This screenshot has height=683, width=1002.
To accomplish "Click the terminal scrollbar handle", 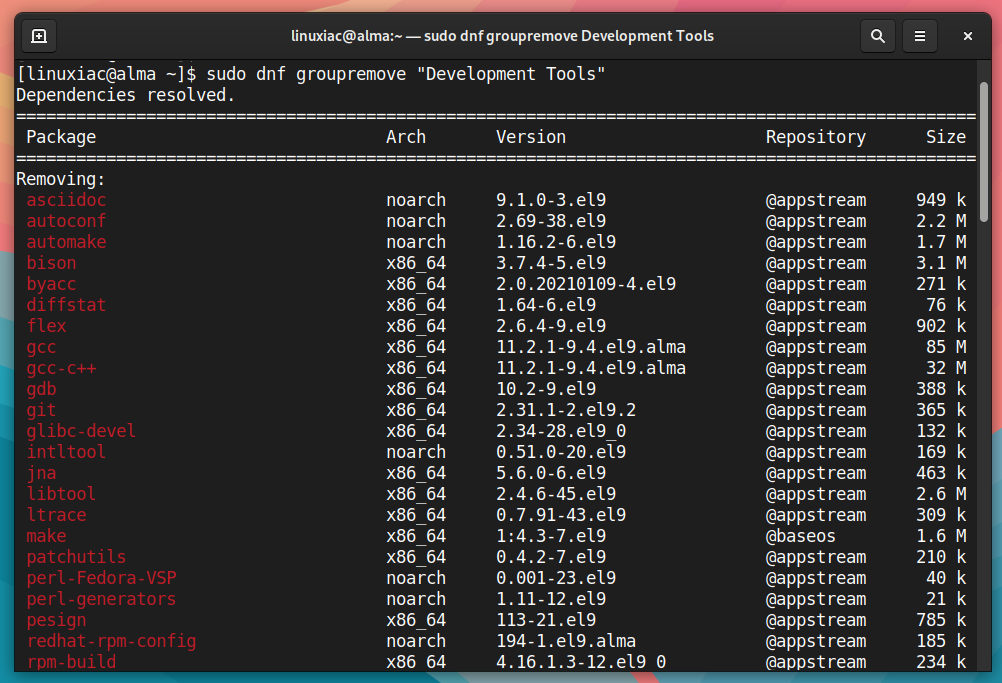I will click(x=983, y=152).
